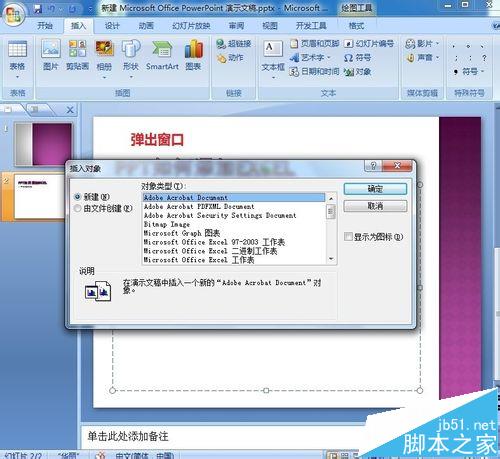Insert slide number (幻灯片编号)
Image resolution: width=500 pixels, height=459 pixels.
(x=369, y=43)
